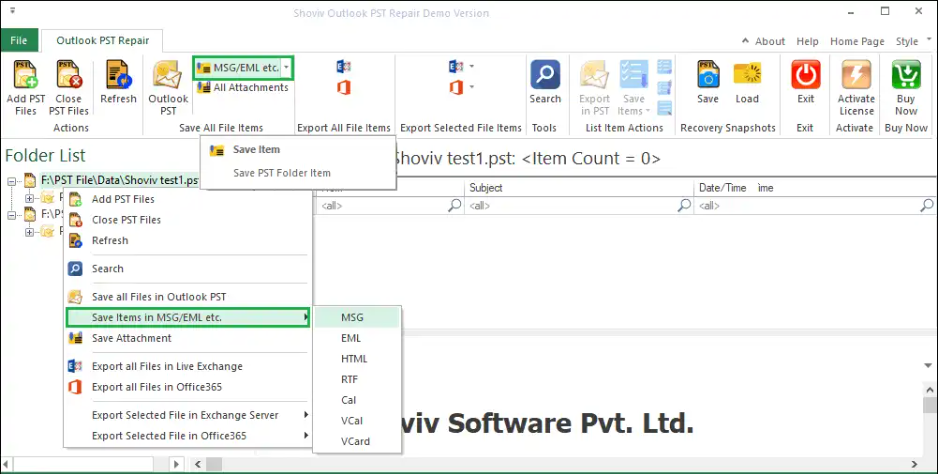The height and width of the screenshot is (474, 939).
Task: Expand the child folder under second PST
Action: pos(29,232)
